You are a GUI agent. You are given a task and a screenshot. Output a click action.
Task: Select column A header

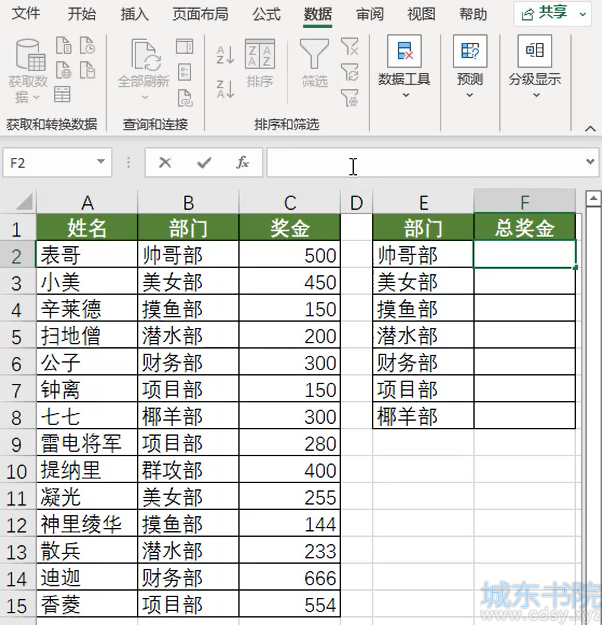point(87,203)
